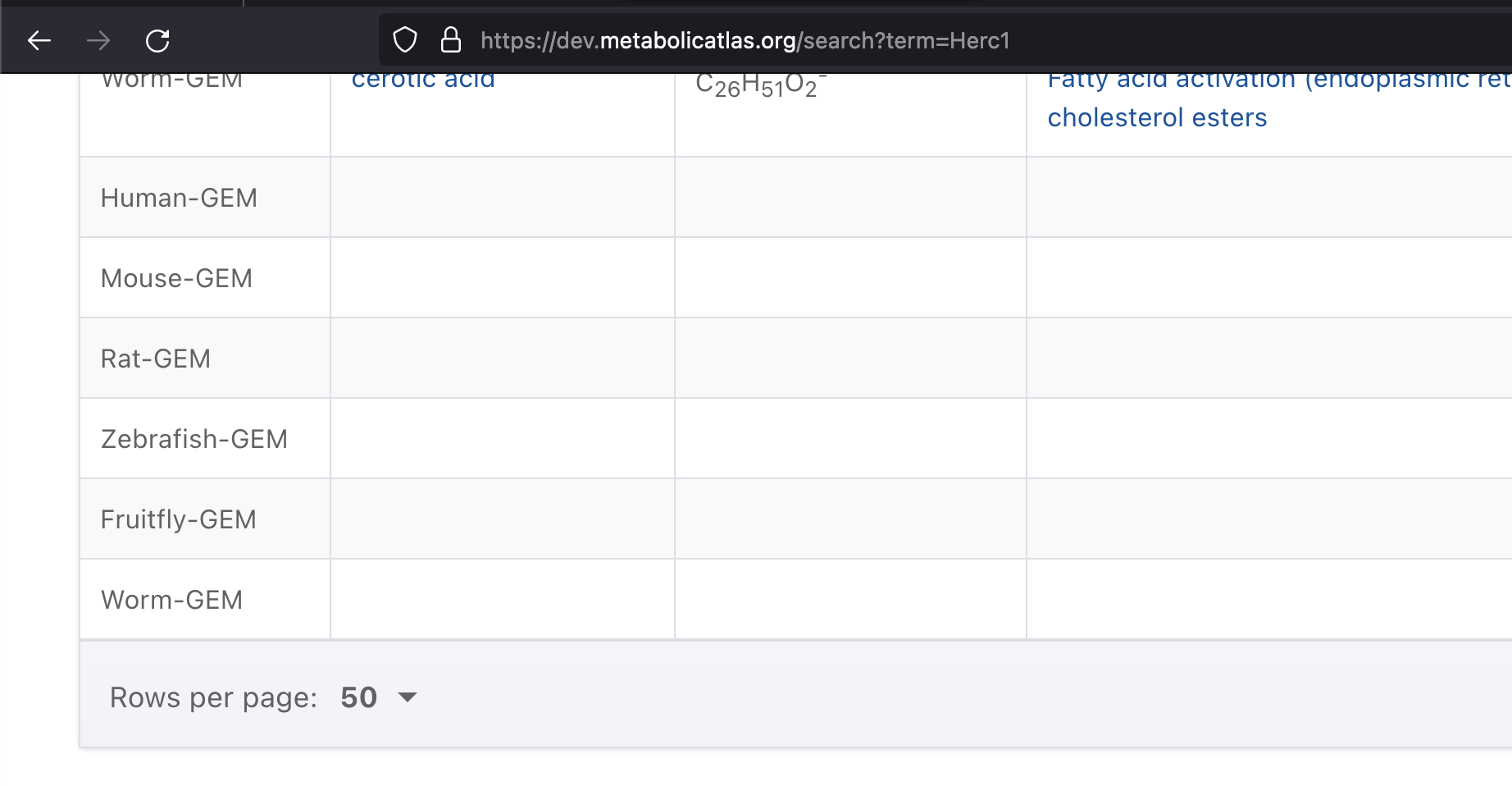Select the Mouse-GEM table row
This screenshot has width=1512, height=786.
(176, 277)
